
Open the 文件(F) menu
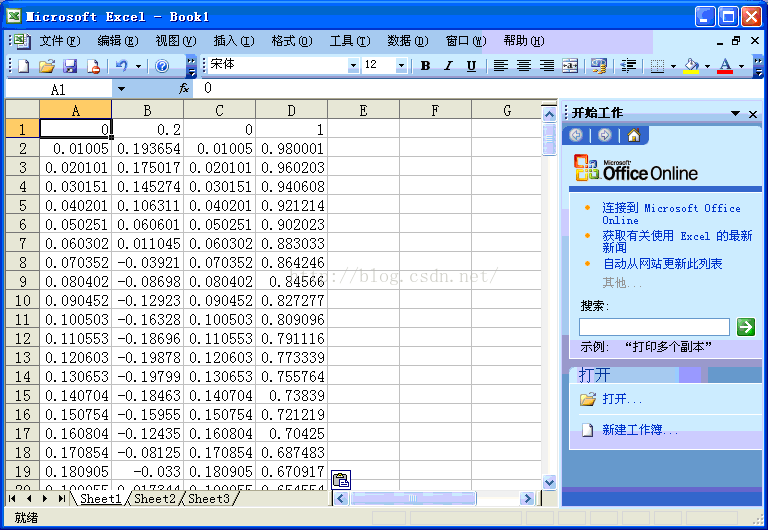tap(60, 41)
